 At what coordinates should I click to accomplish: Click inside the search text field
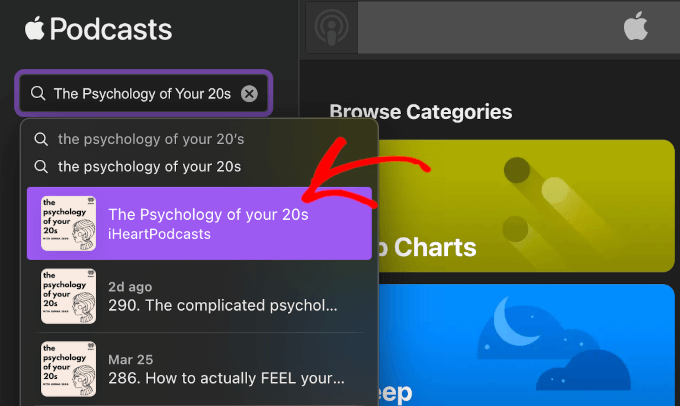coord(142,94)
